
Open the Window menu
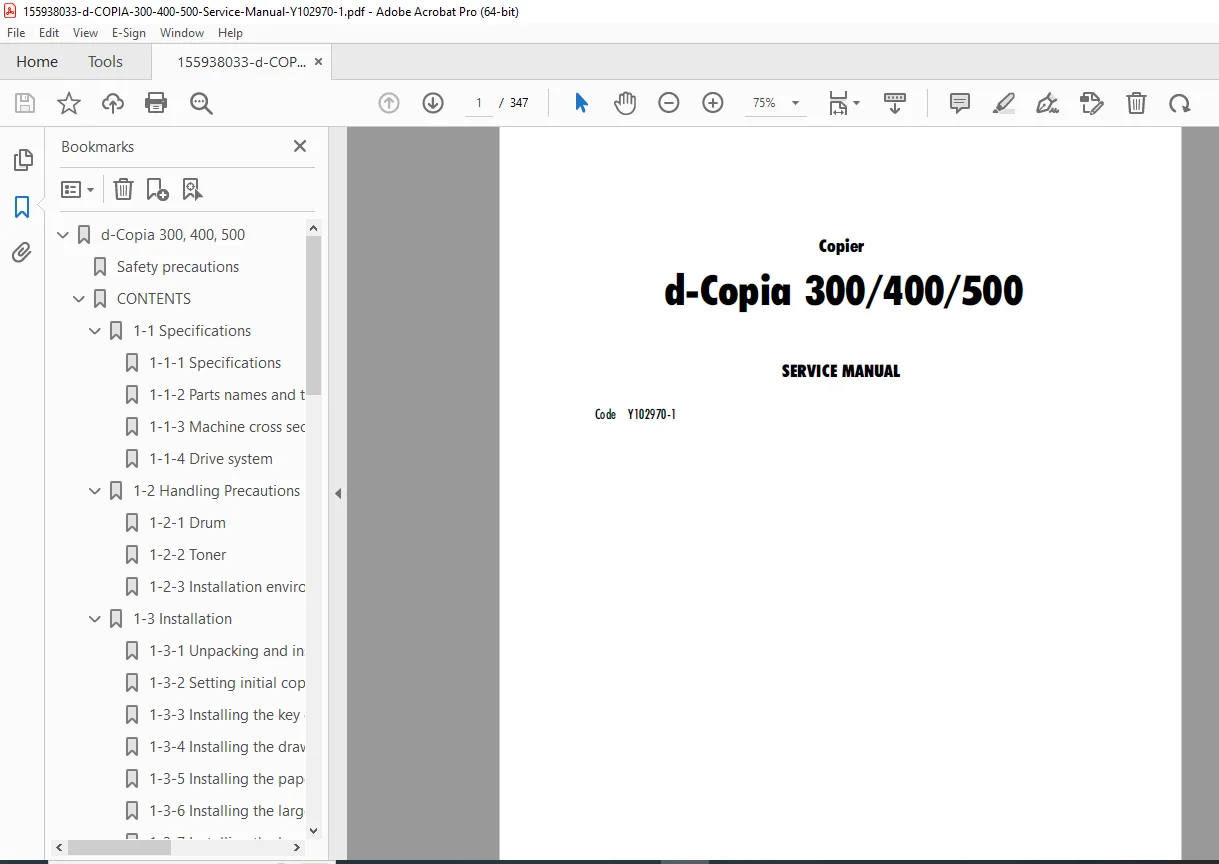tap(182, 33)
